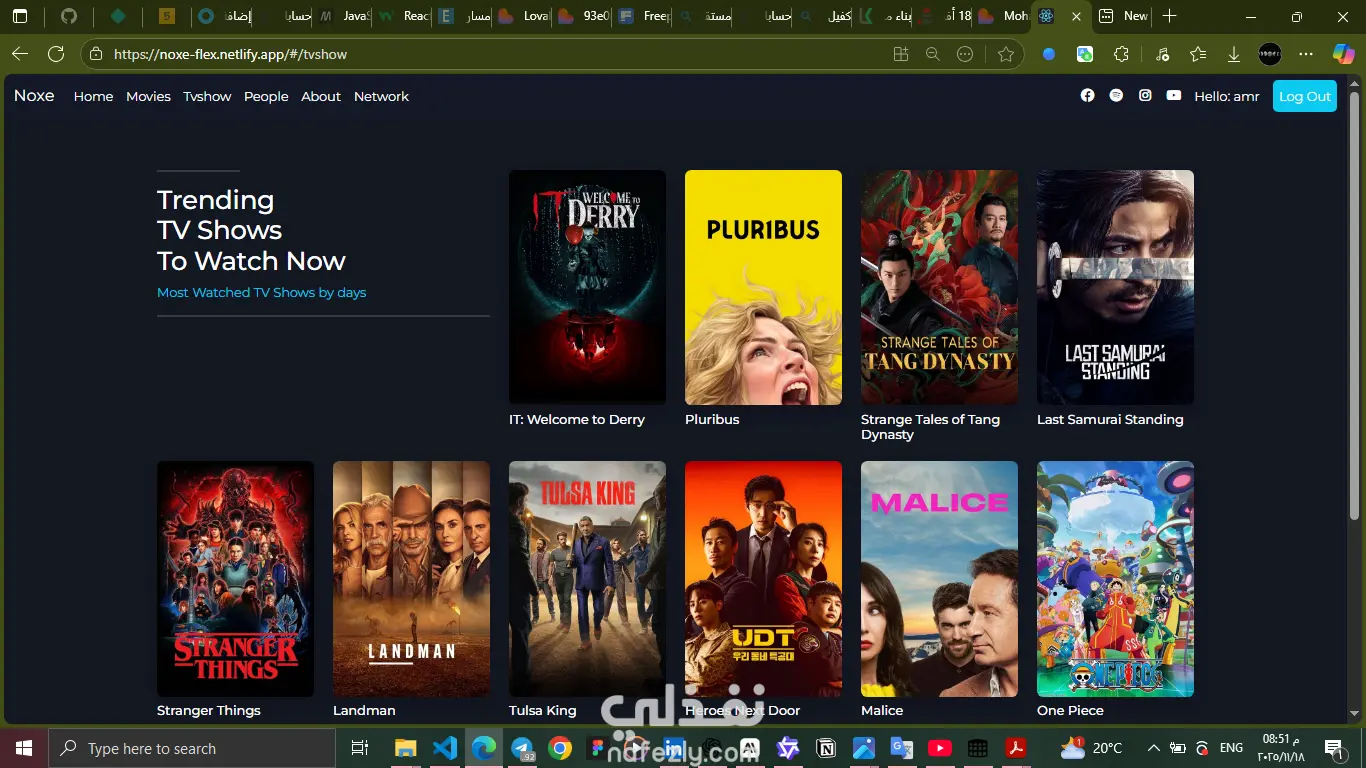1366x768 pixels.
Task: Open Last Samurai Standing poster
Action: click(x=1115, y=287)
